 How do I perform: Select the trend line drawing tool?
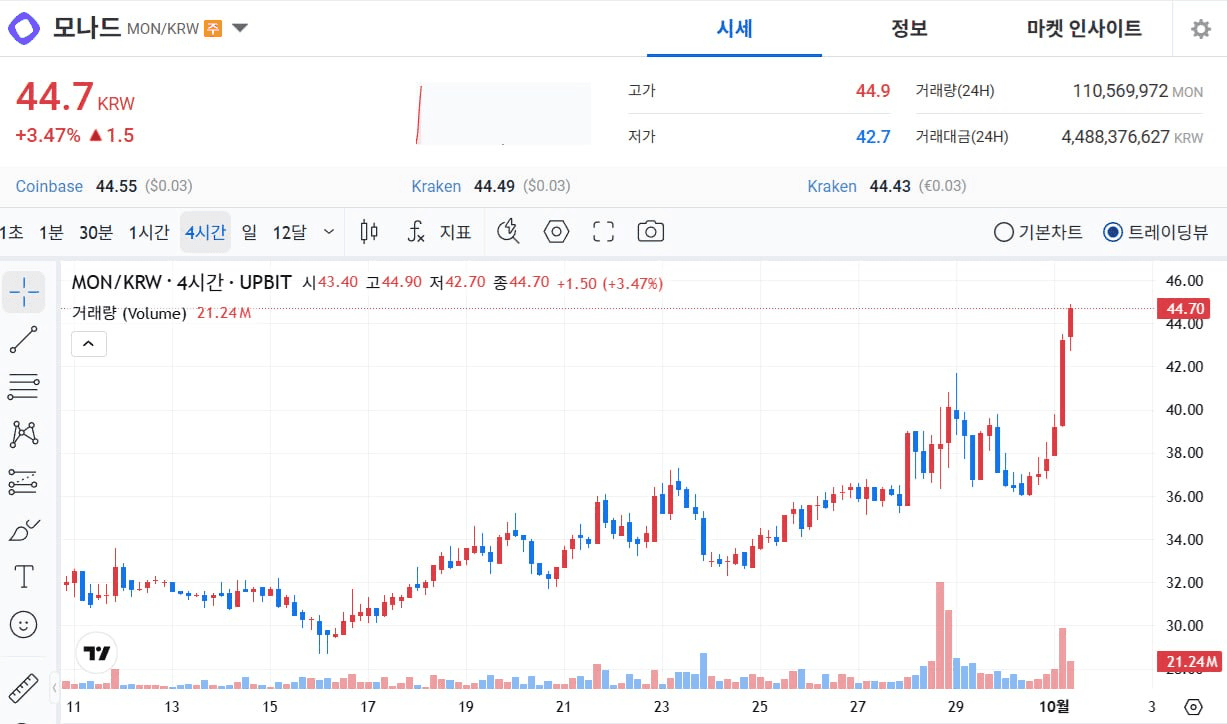24,340
